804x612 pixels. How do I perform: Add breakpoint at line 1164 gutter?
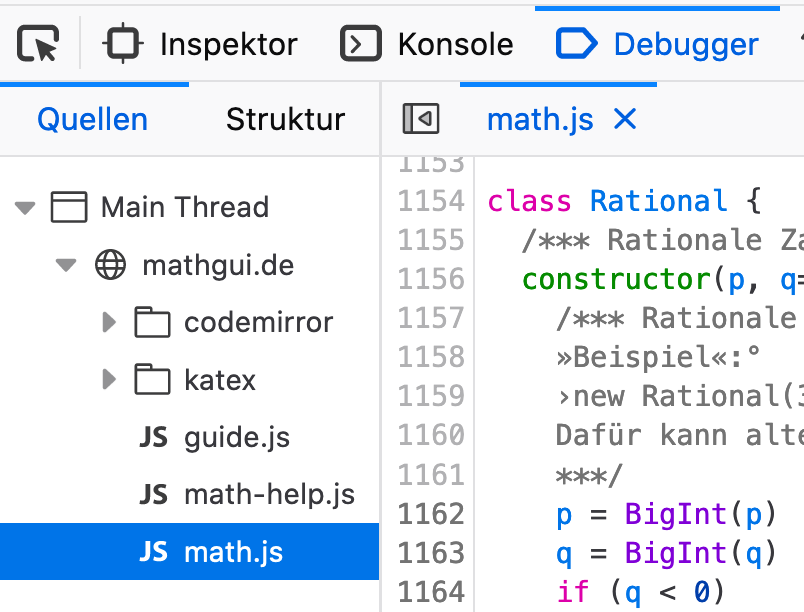coord(431,592)
